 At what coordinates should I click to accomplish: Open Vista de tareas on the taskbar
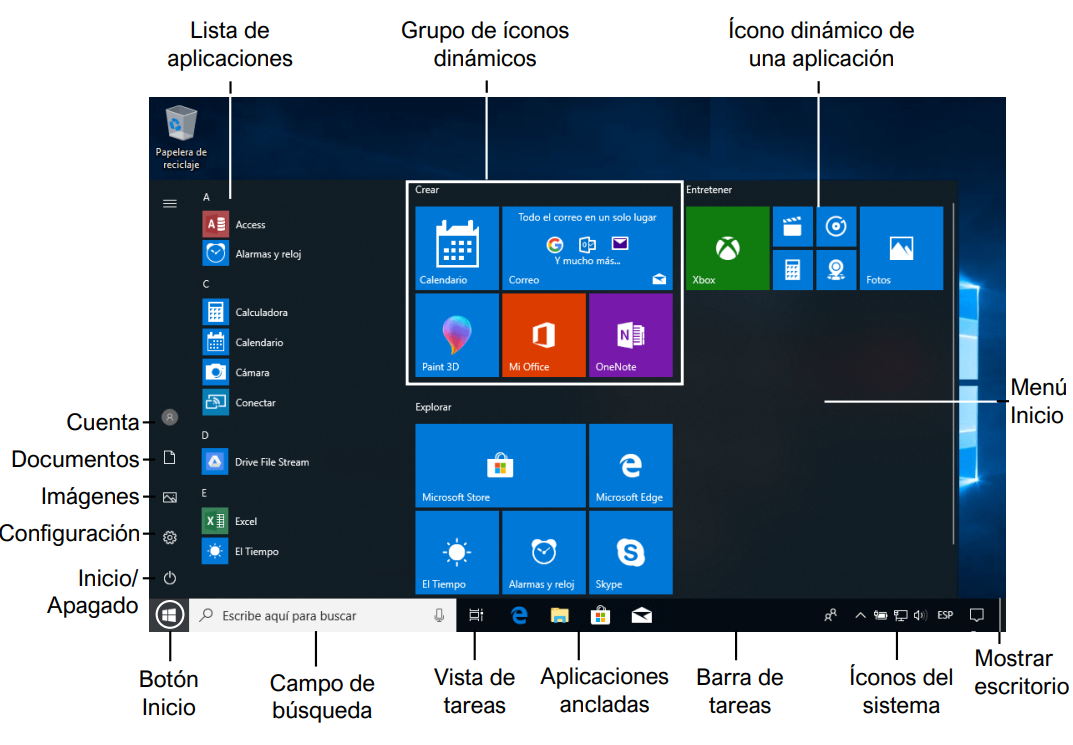[476, 615]
